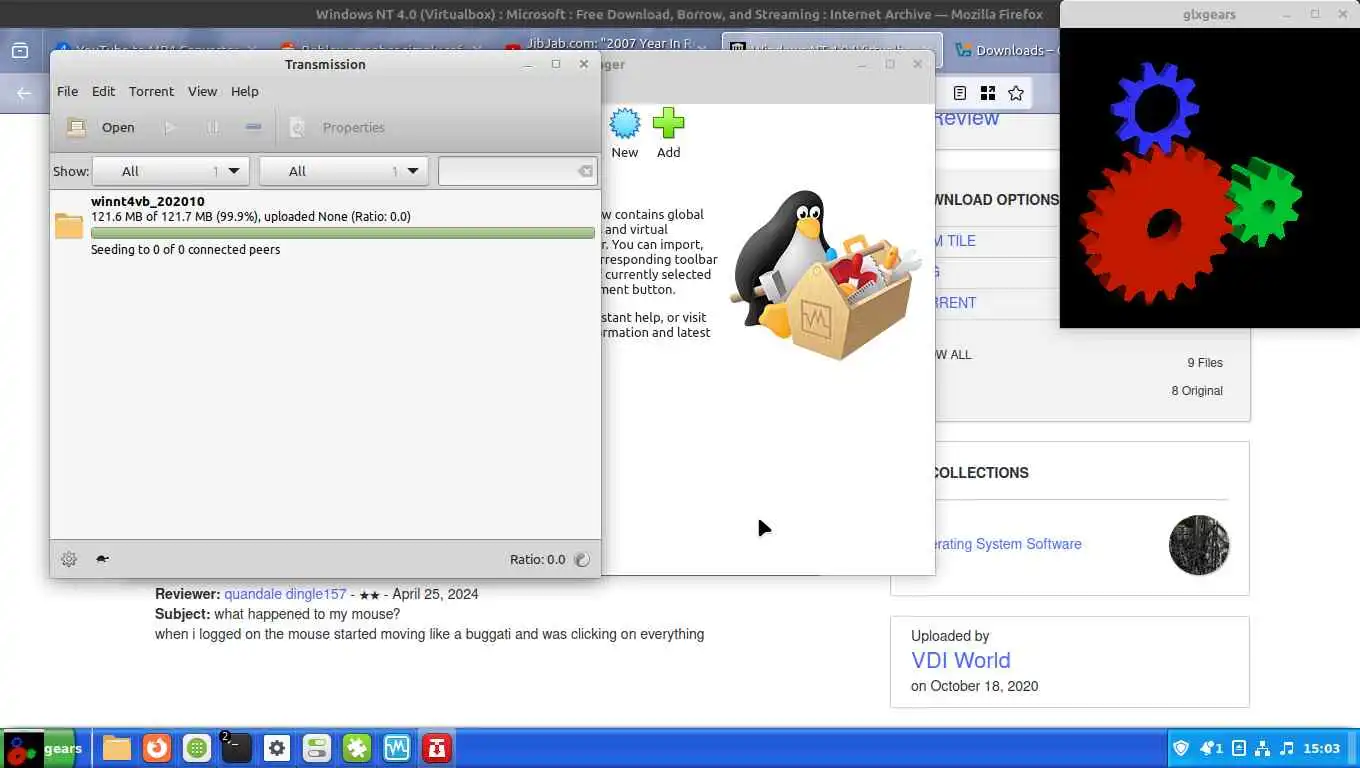This screenshot has height=768, width=1360.
Task: Open Firefox tab overview icon at top left
Action: click(x=20, y=51)
